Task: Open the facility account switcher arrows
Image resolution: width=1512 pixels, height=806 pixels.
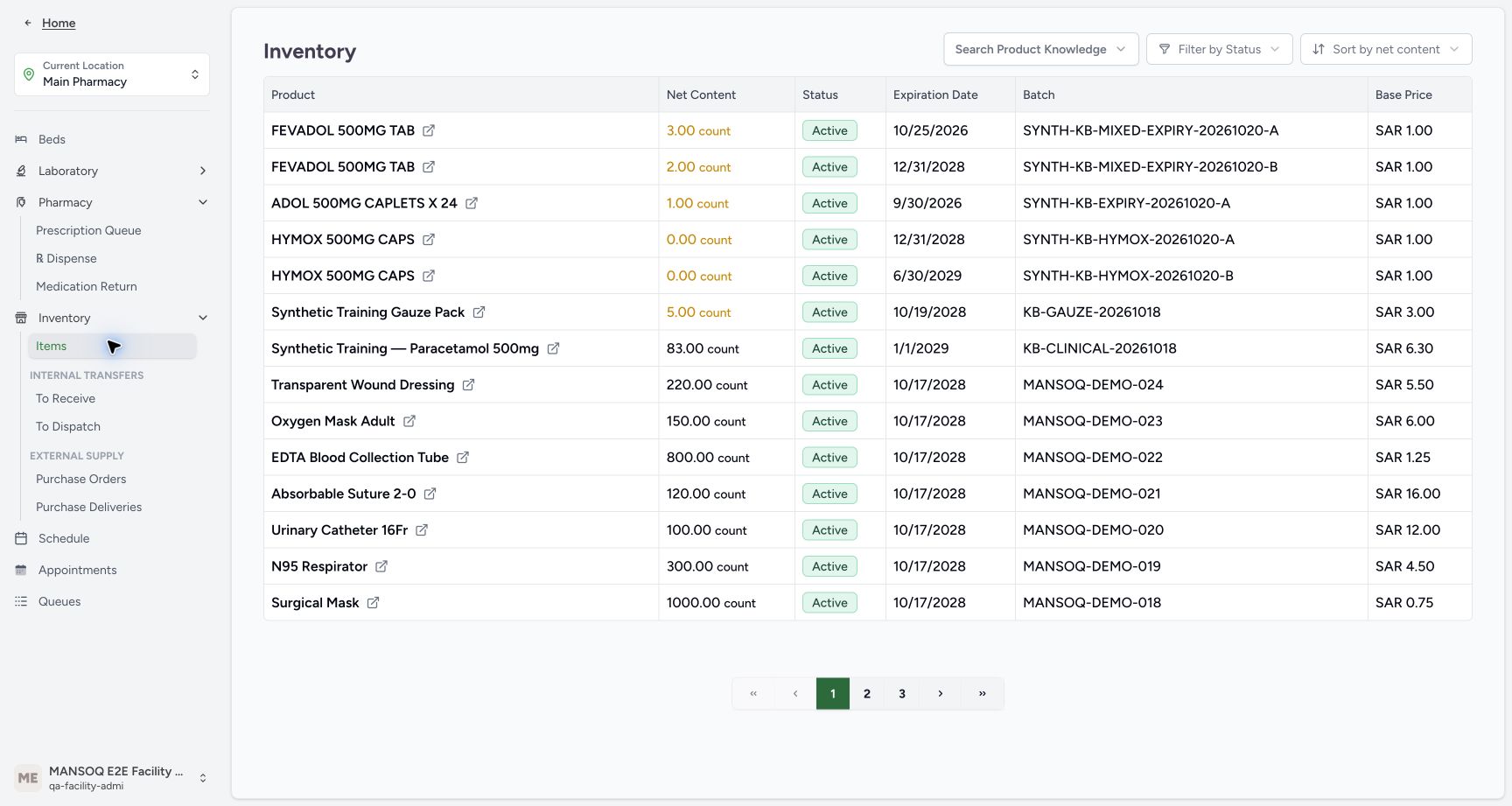Action: [x=203, y=778]
